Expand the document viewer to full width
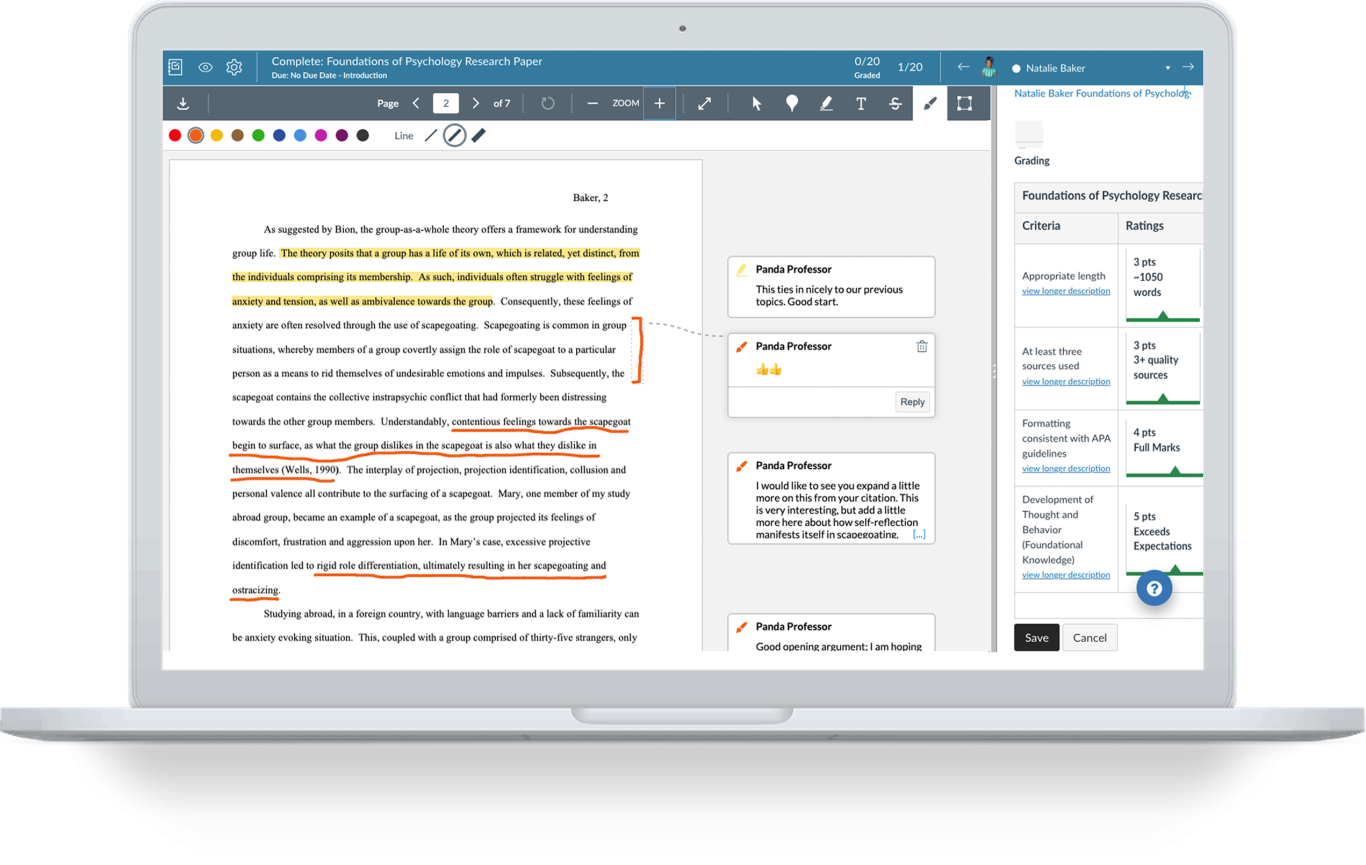The image size is (1366, 865). pos(704,103)
